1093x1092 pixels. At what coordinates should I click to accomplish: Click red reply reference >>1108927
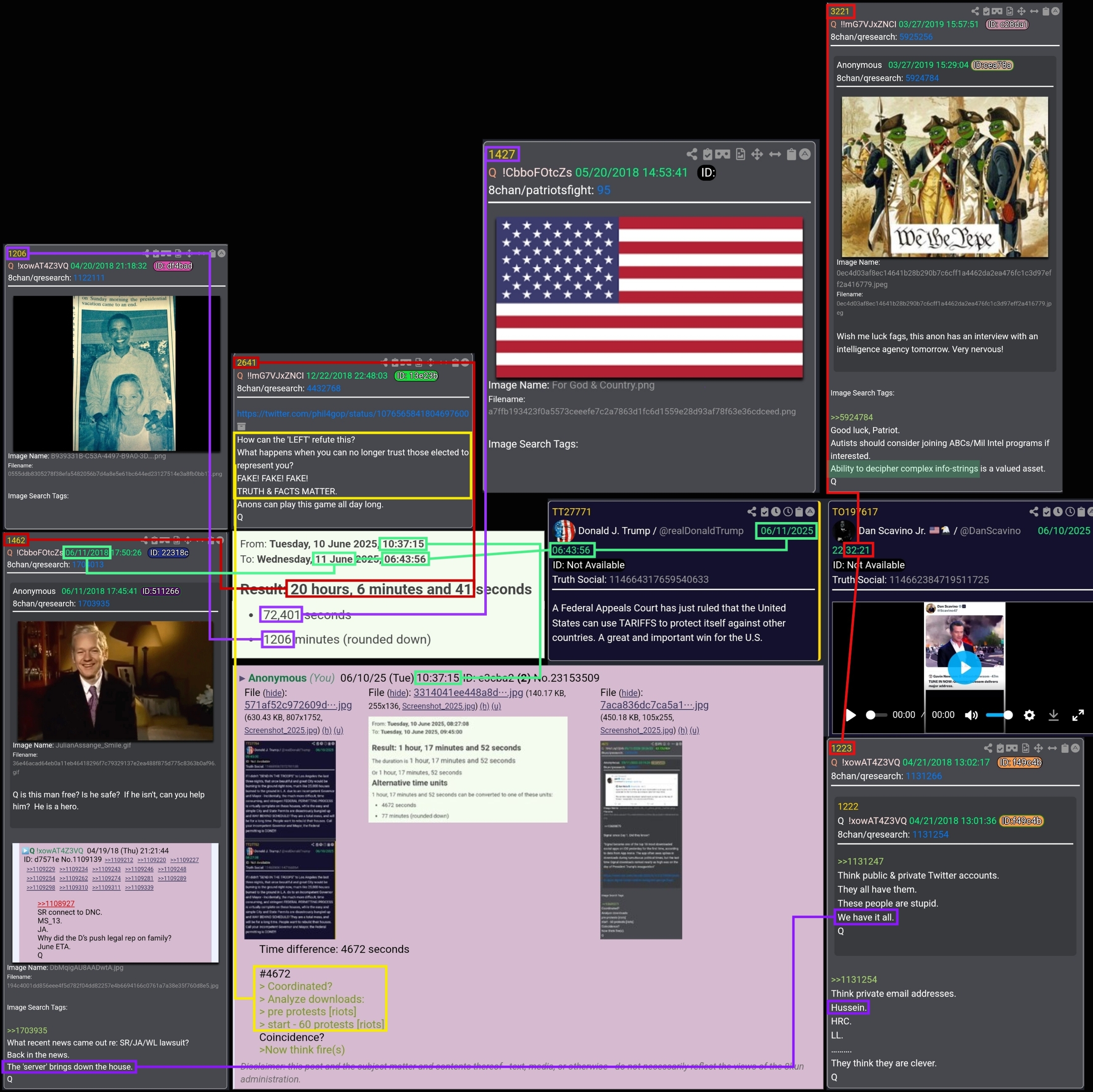[56, 903]
